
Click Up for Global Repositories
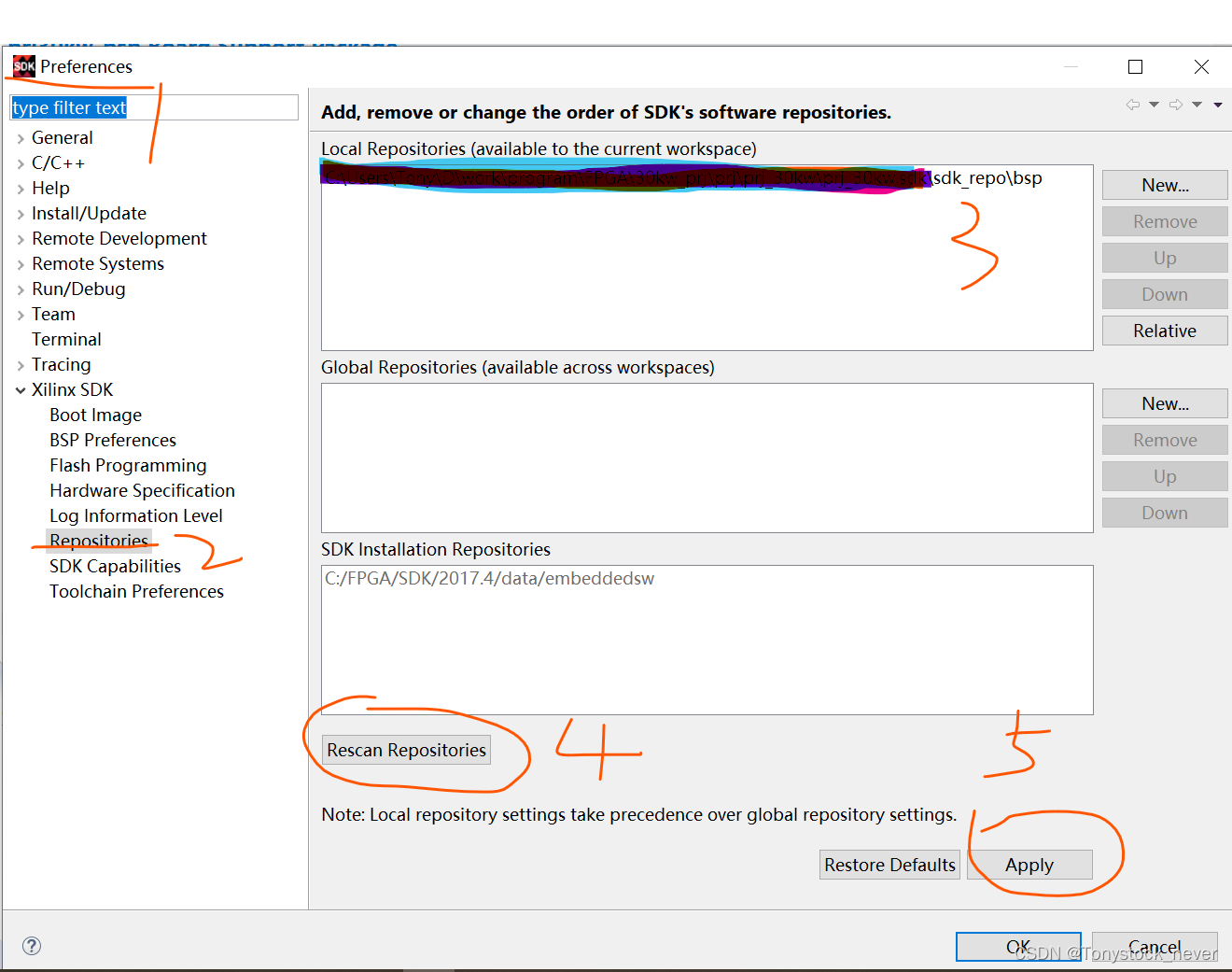1165,476
